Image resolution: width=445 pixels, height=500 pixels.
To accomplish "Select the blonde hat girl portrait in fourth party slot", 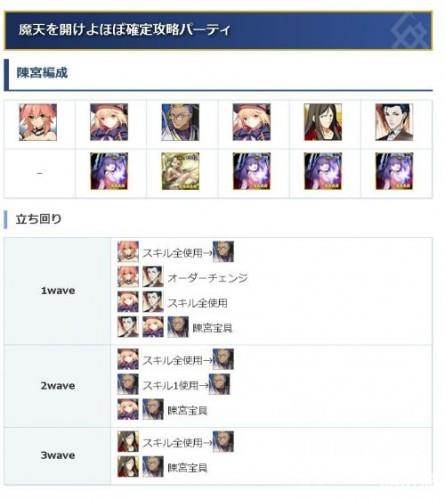I will tap(252, 122).
